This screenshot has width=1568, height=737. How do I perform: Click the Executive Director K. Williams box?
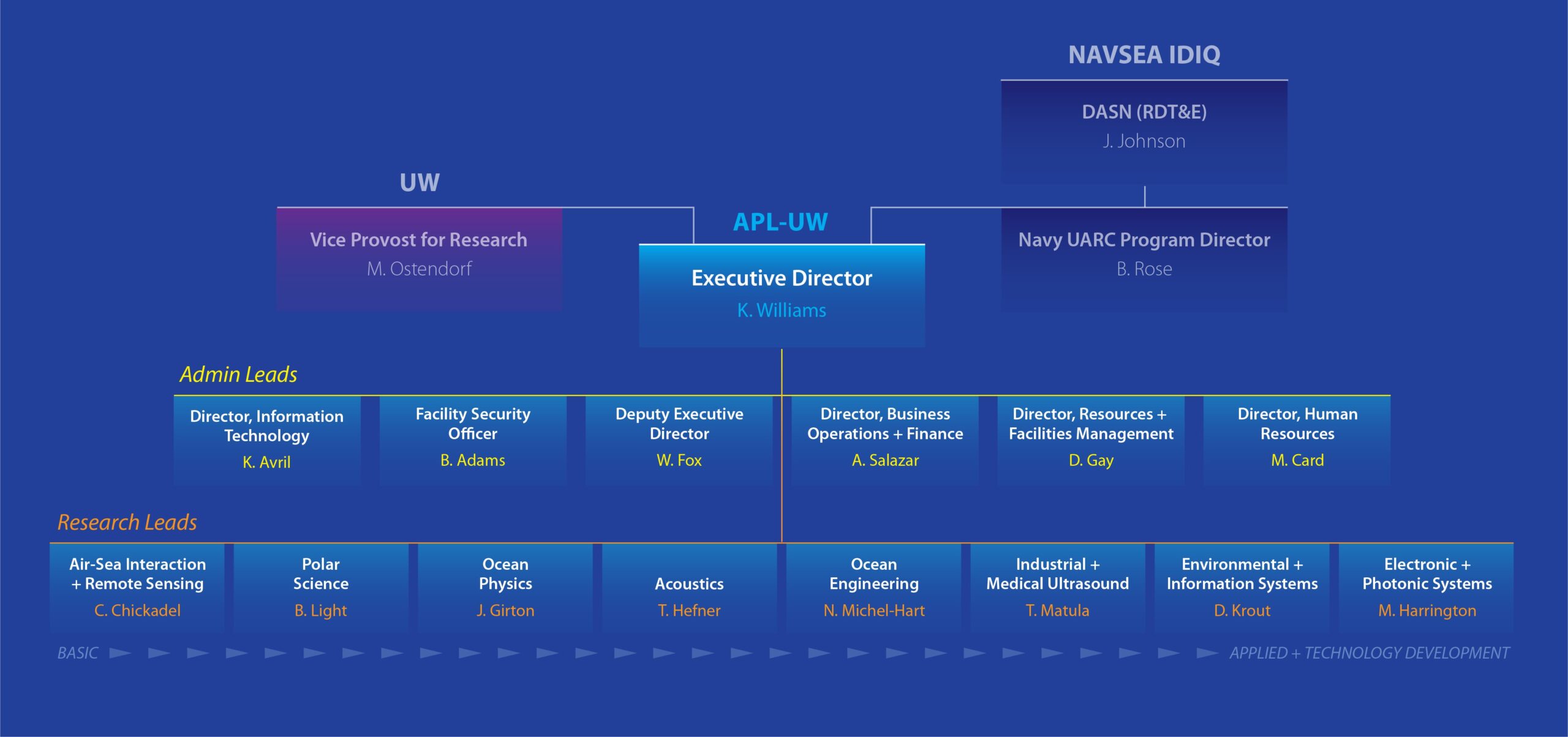point(782,296)
